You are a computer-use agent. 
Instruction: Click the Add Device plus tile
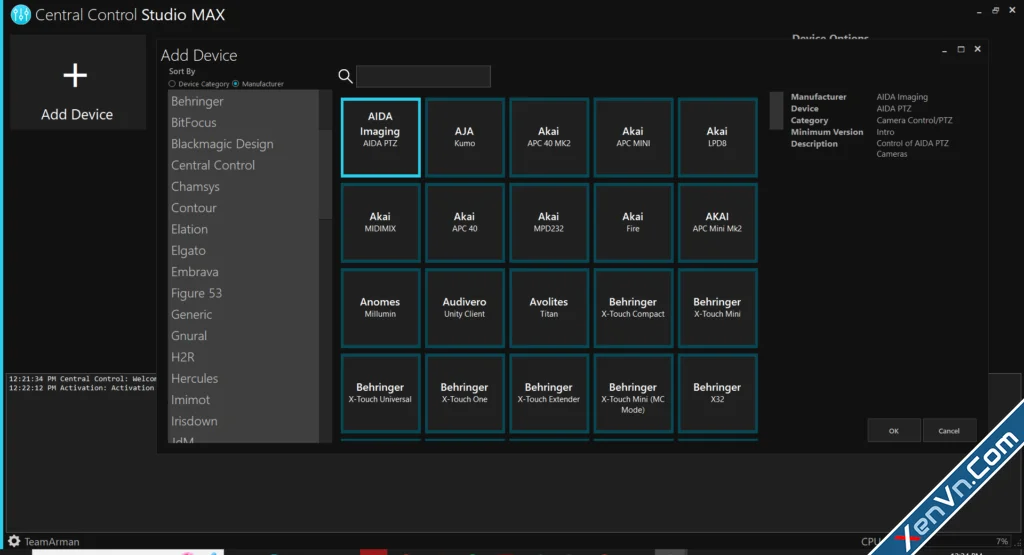77,82
